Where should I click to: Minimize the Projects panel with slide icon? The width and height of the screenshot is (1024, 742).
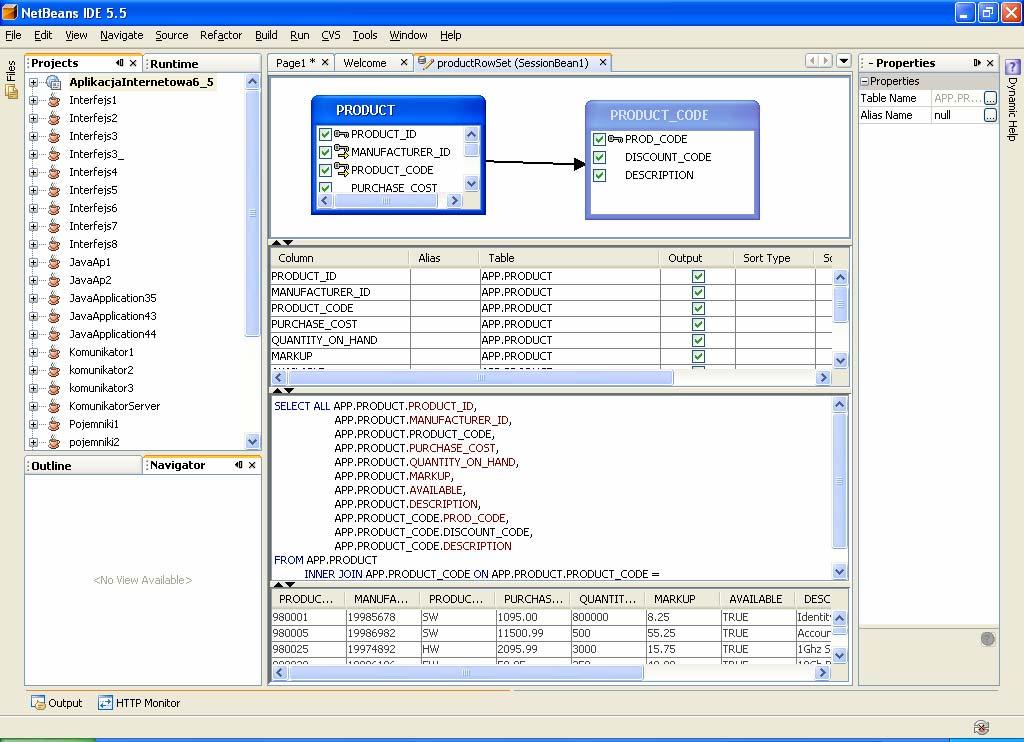pos(120,63)
